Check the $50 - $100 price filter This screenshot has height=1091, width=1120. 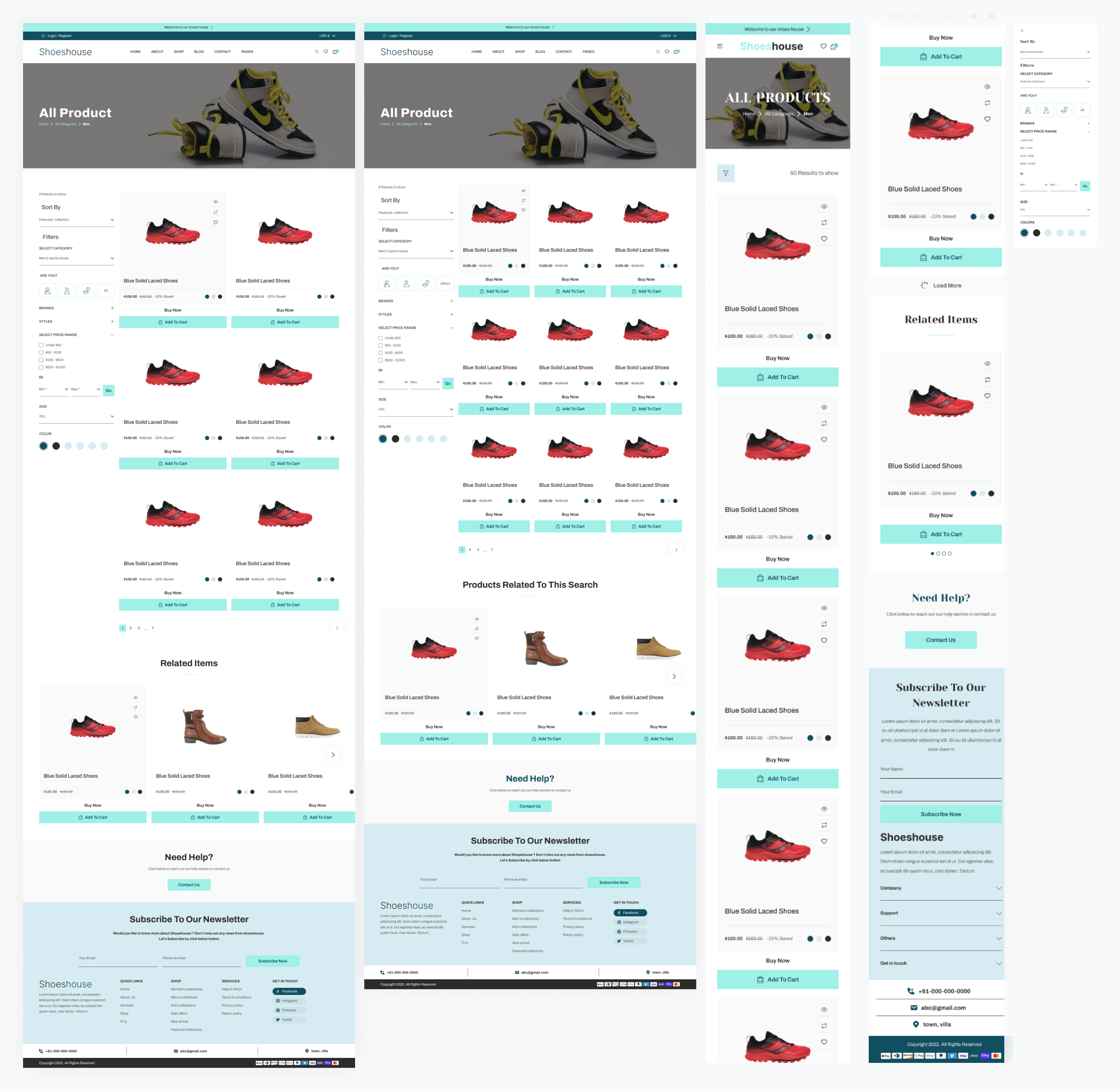[x=41, y=353]
